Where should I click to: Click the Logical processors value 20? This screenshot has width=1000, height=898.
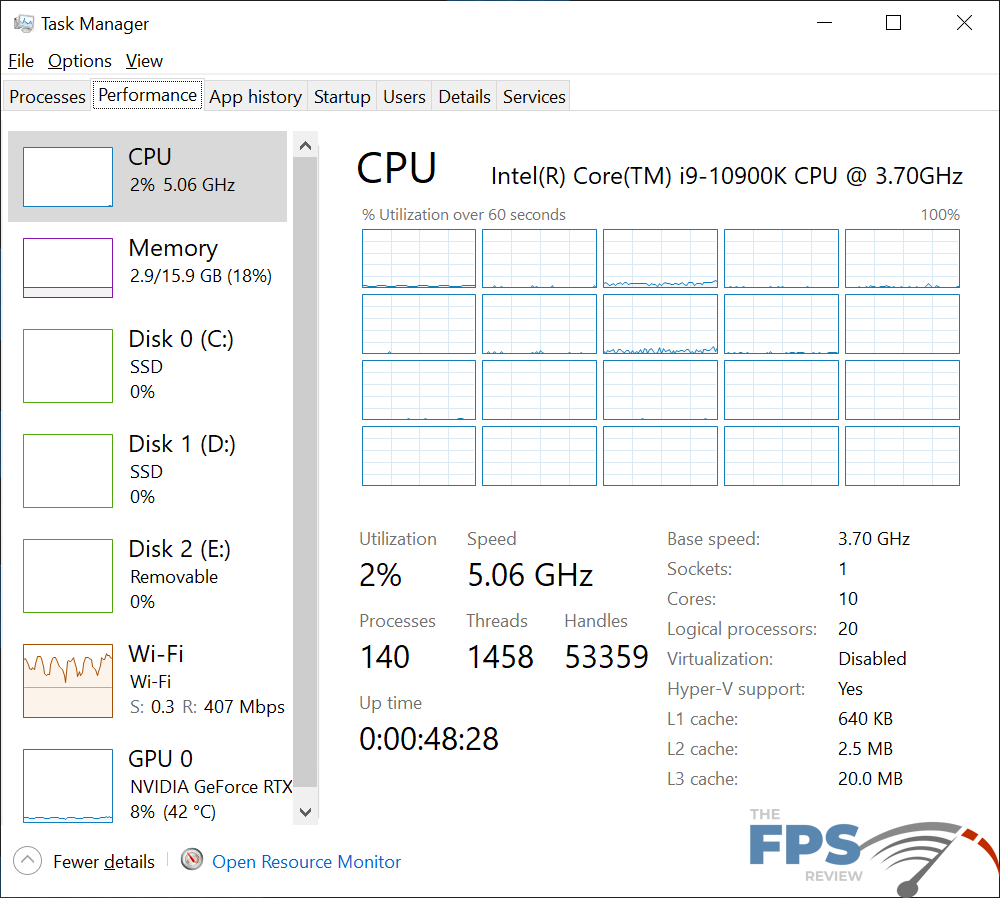point(848,629)
